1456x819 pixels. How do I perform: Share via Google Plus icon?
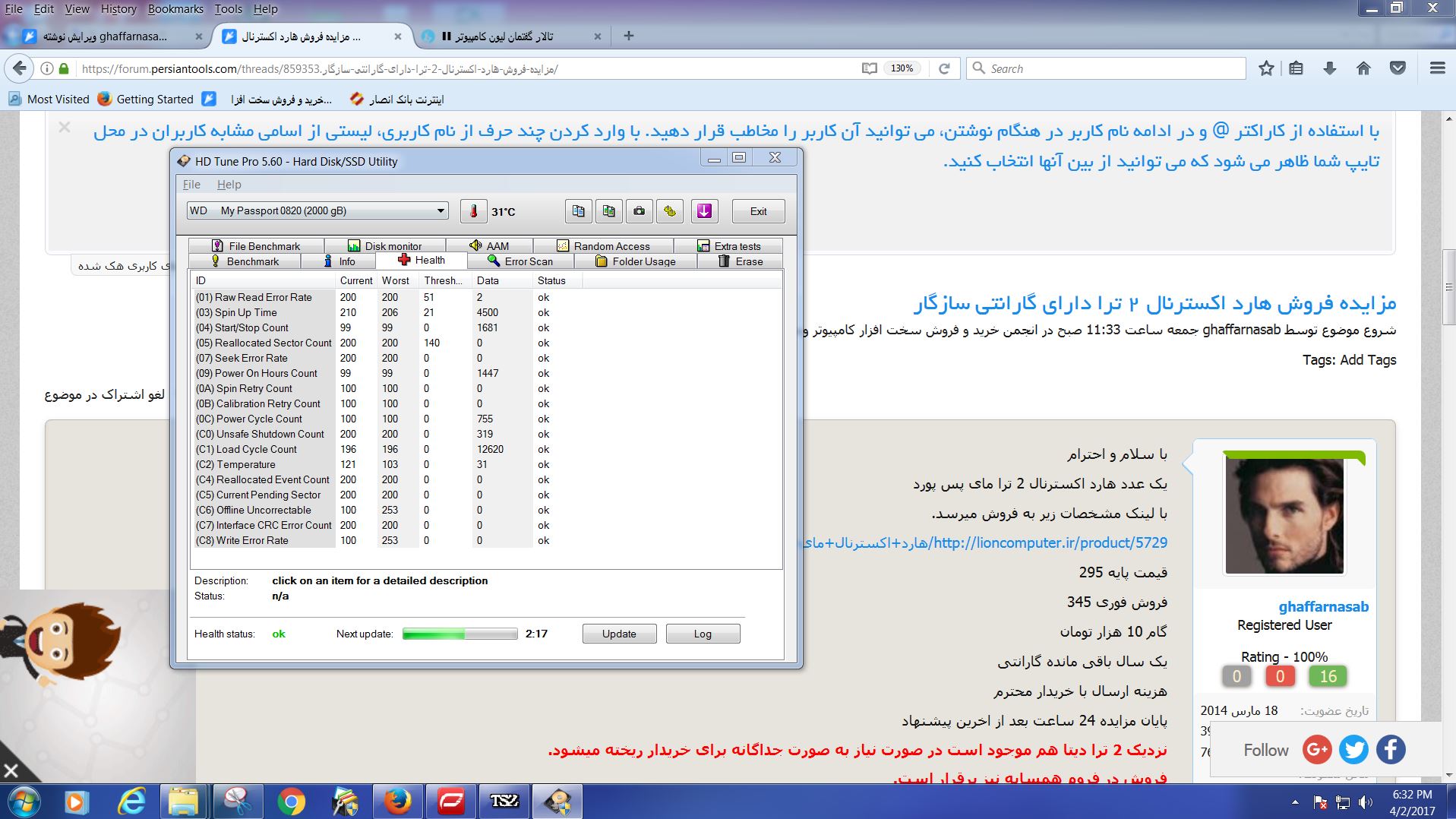click(x=1317, y=750)
